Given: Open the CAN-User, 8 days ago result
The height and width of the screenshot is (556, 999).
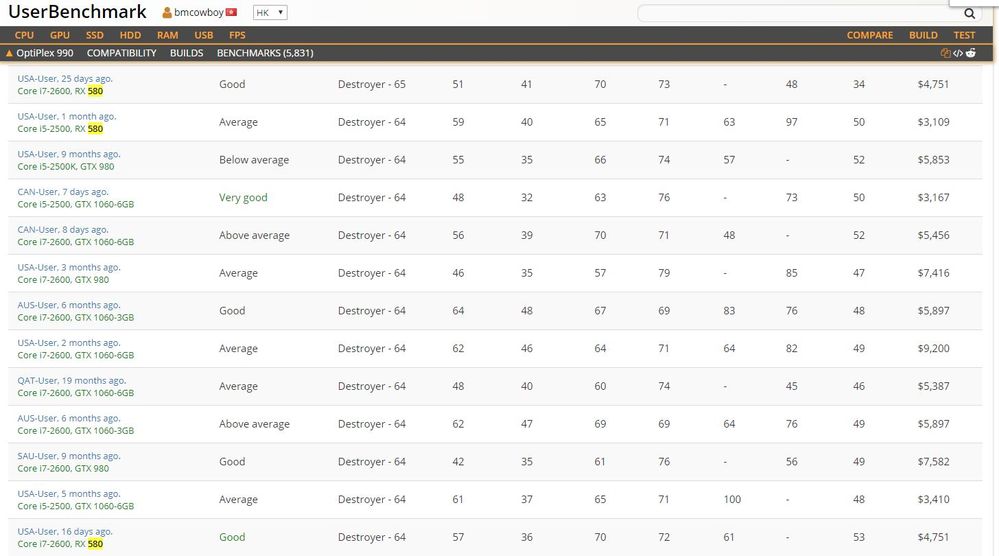Looking at the screenshot, I should (63, 229).
